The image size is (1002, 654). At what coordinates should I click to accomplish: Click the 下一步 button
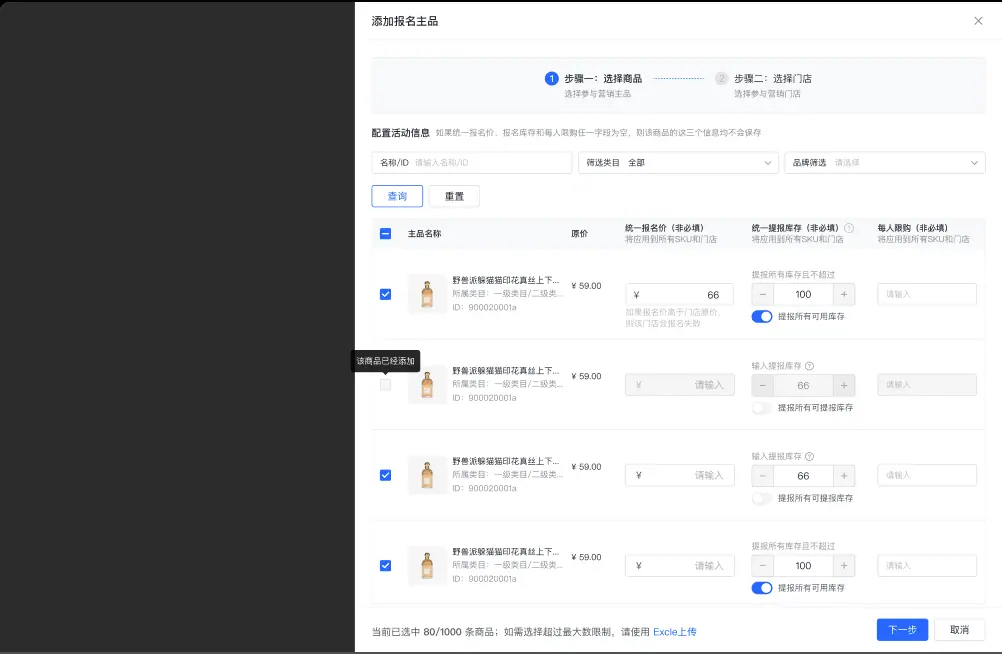902,630
